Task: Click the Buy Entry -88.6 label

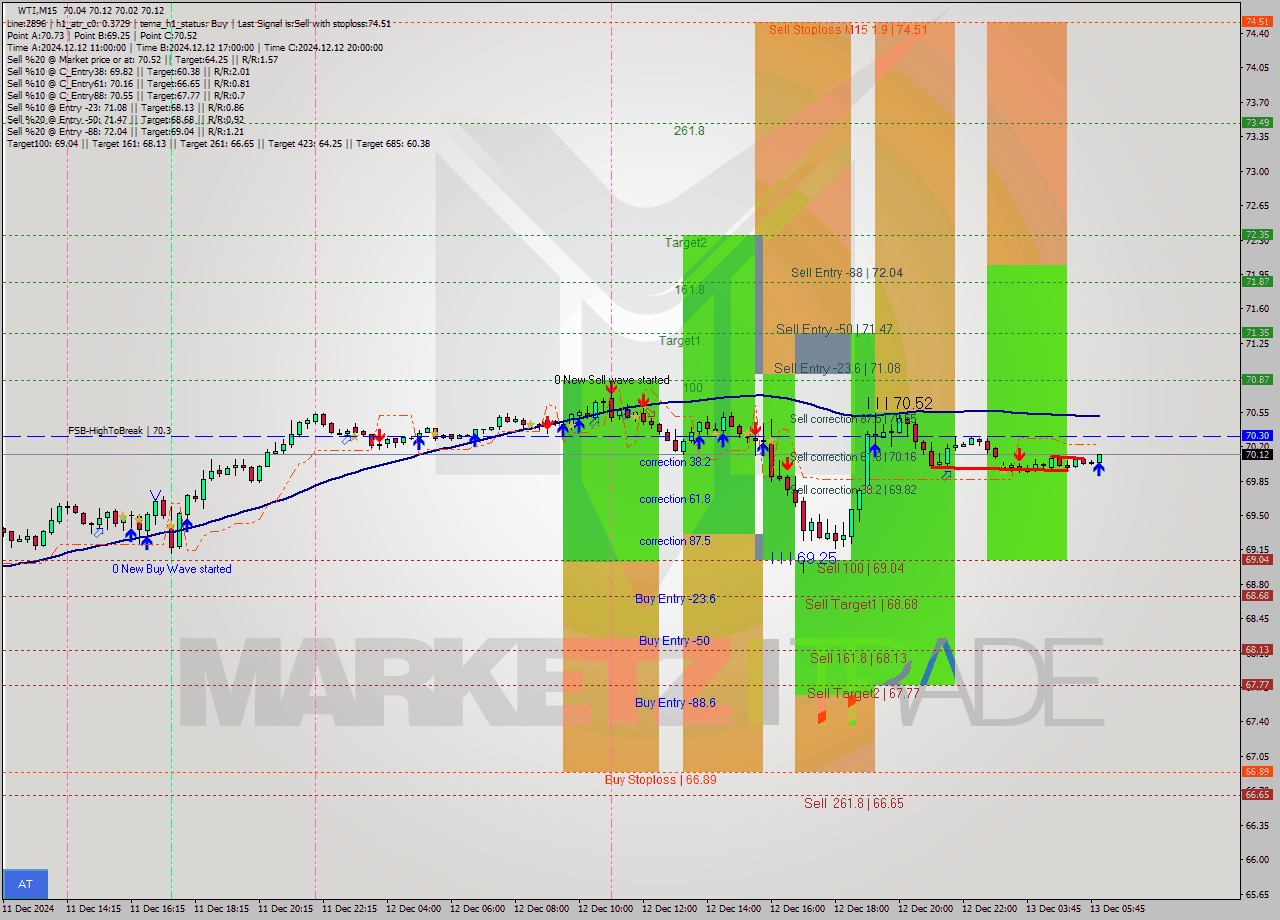Action: coord(675,703)
